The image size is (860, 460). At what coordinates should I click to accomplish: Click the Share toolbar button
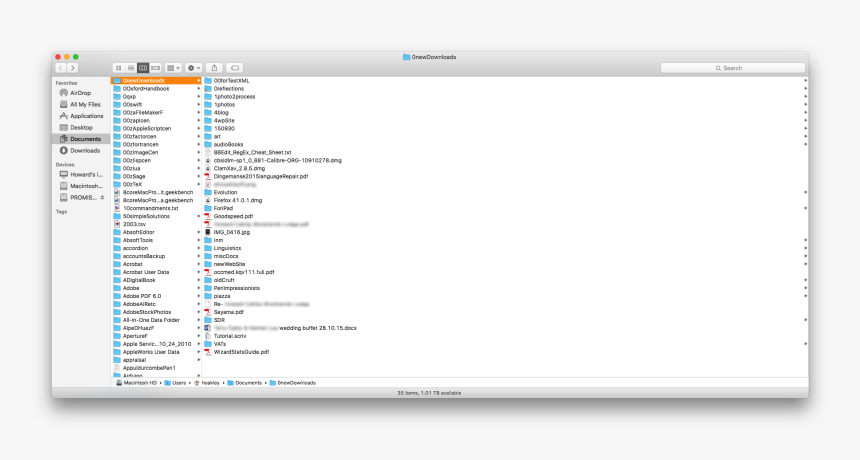(214, 68)
